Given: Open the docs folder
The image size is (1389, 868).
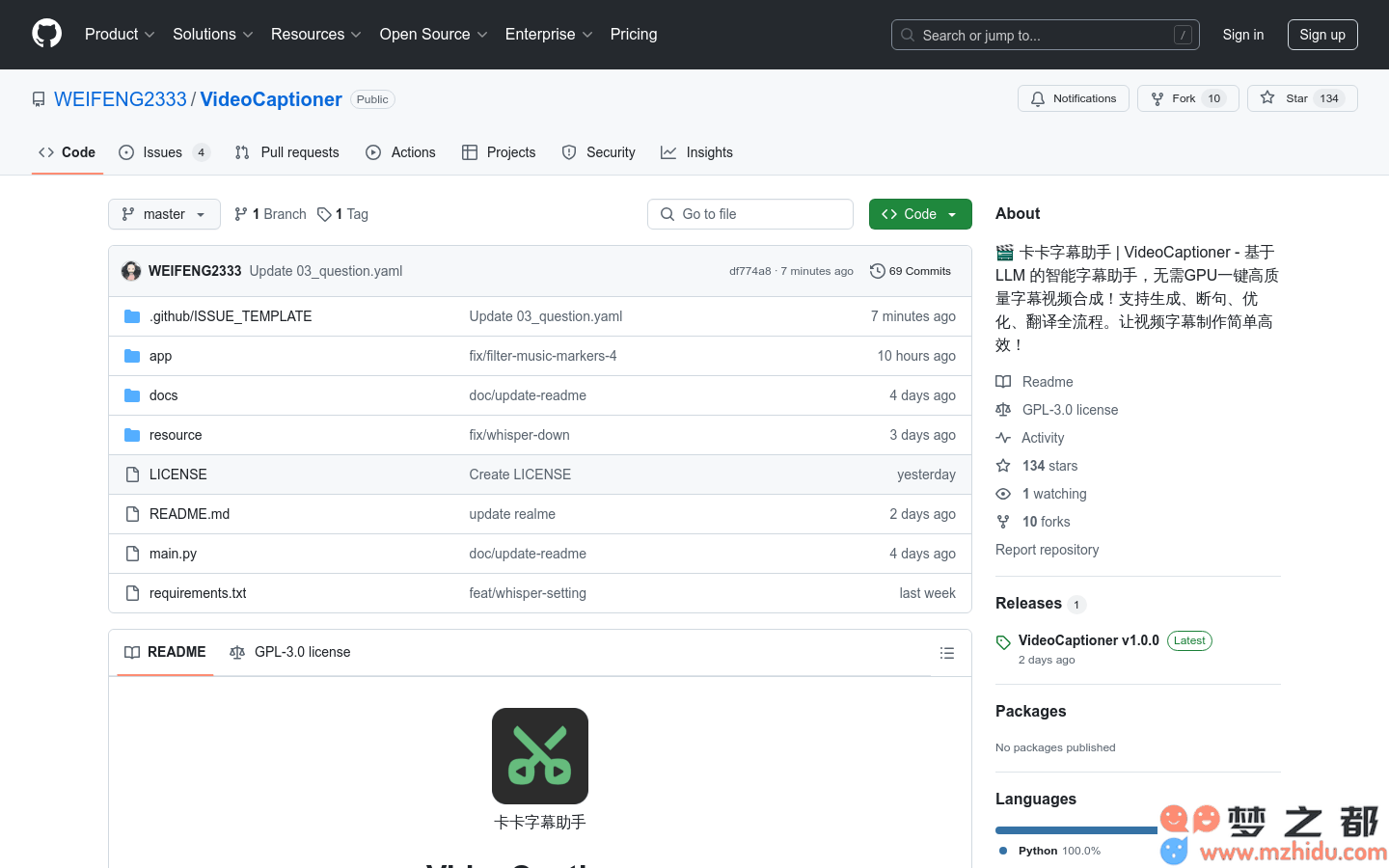Looking at the screenshot, I should point(163,395).
